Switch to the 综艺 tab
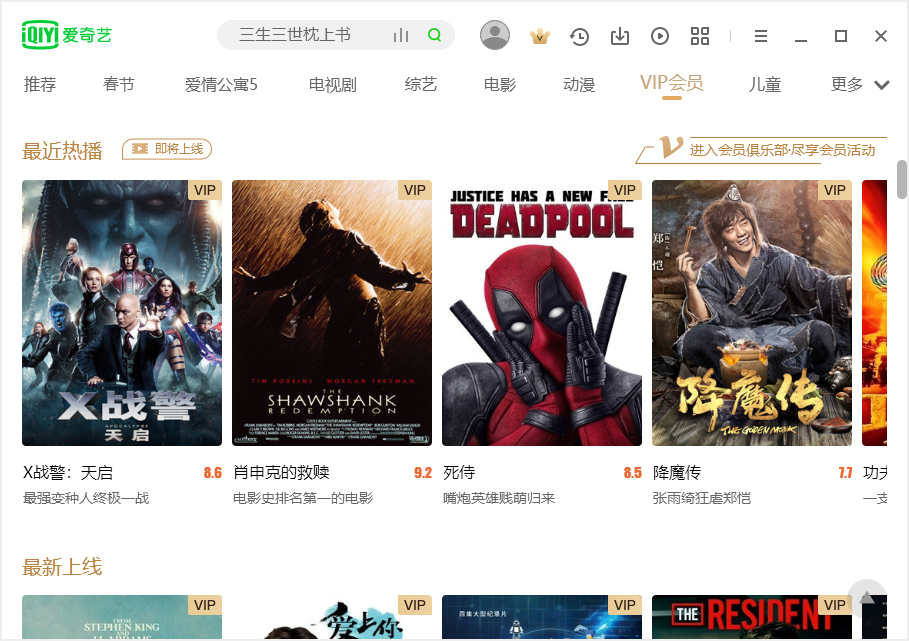Image resolution: width=909 pixels, height=641 pixels. point(420,85)
